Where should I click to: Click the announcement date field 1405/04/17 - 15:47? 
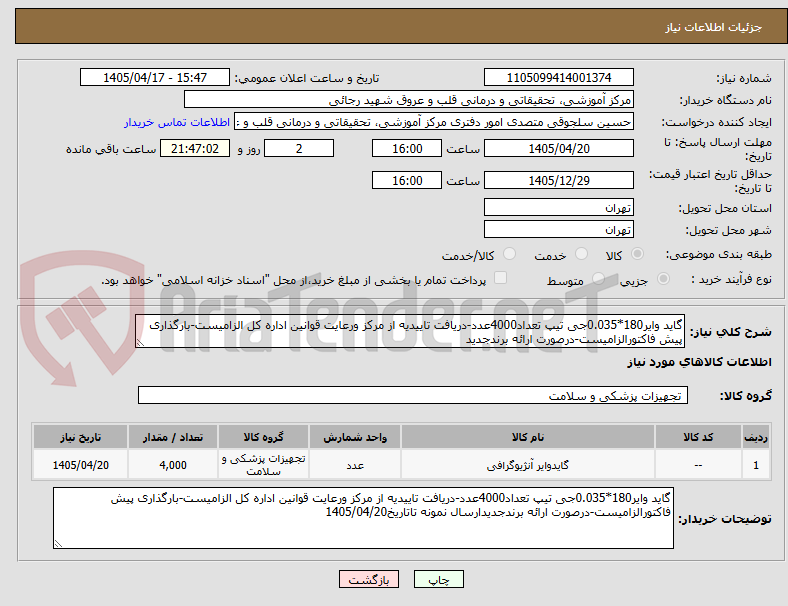tap(155, 78)
